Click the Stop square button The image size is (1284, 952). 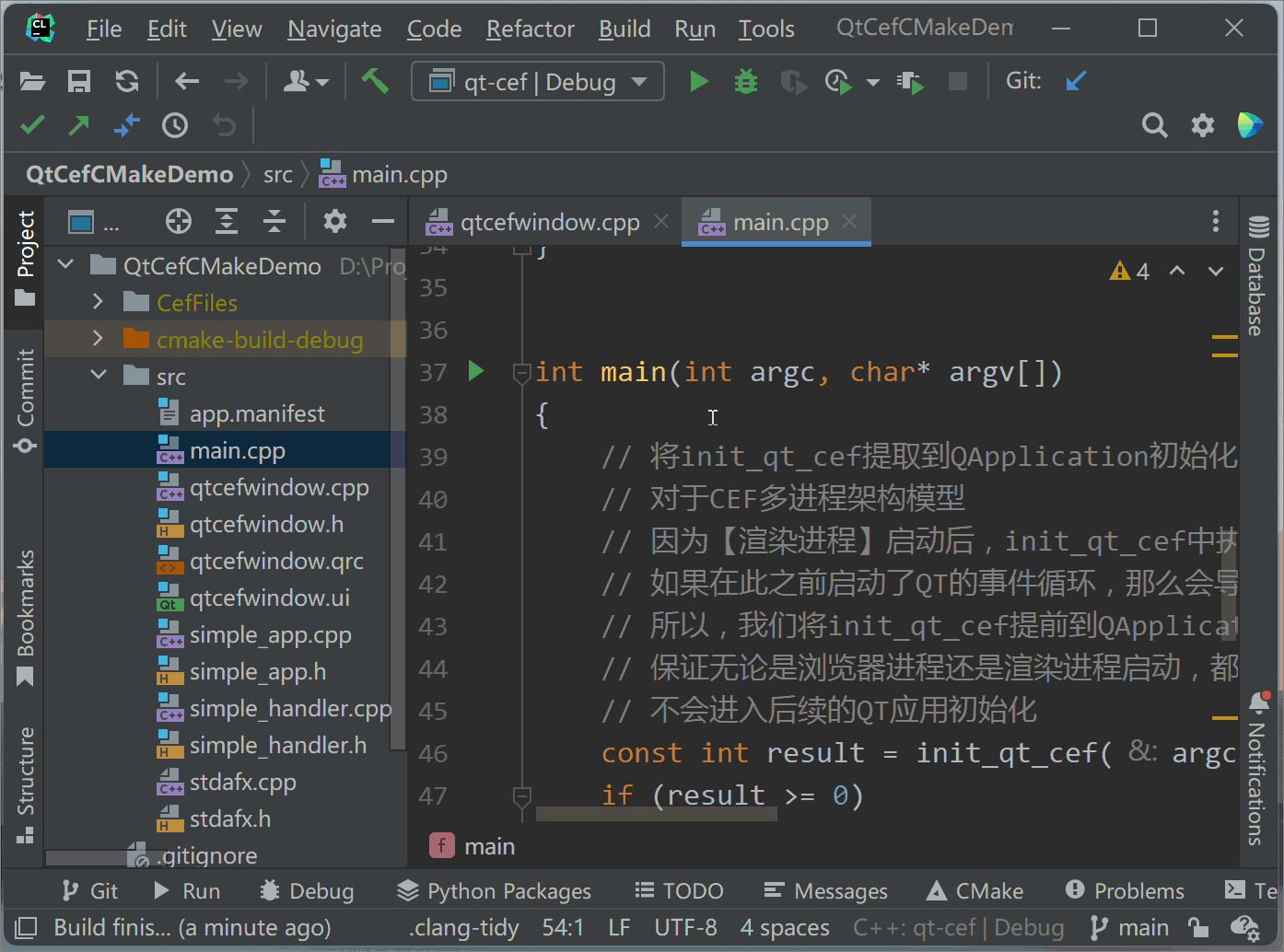[x=958, y=82]
